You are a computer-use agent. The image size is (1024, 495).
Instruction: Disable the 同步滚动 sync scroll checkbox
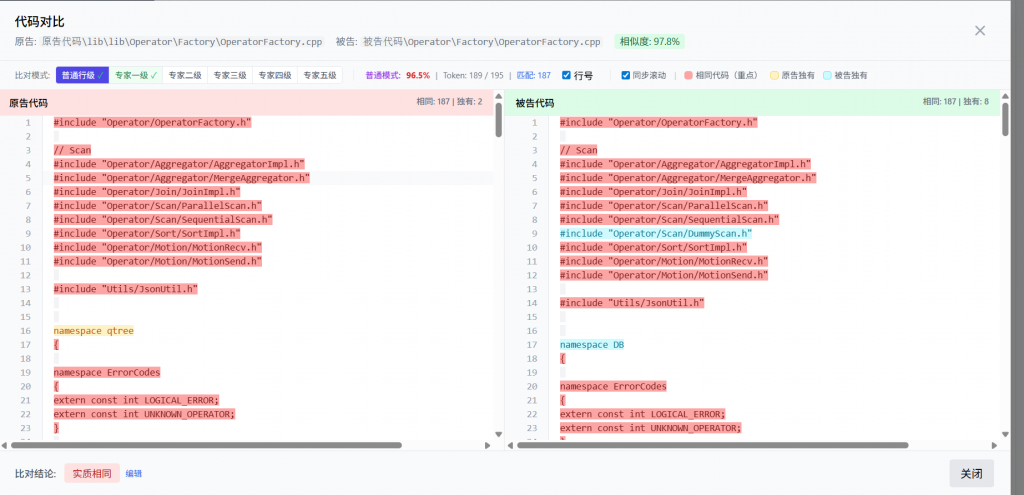click(x=626, y=75)
